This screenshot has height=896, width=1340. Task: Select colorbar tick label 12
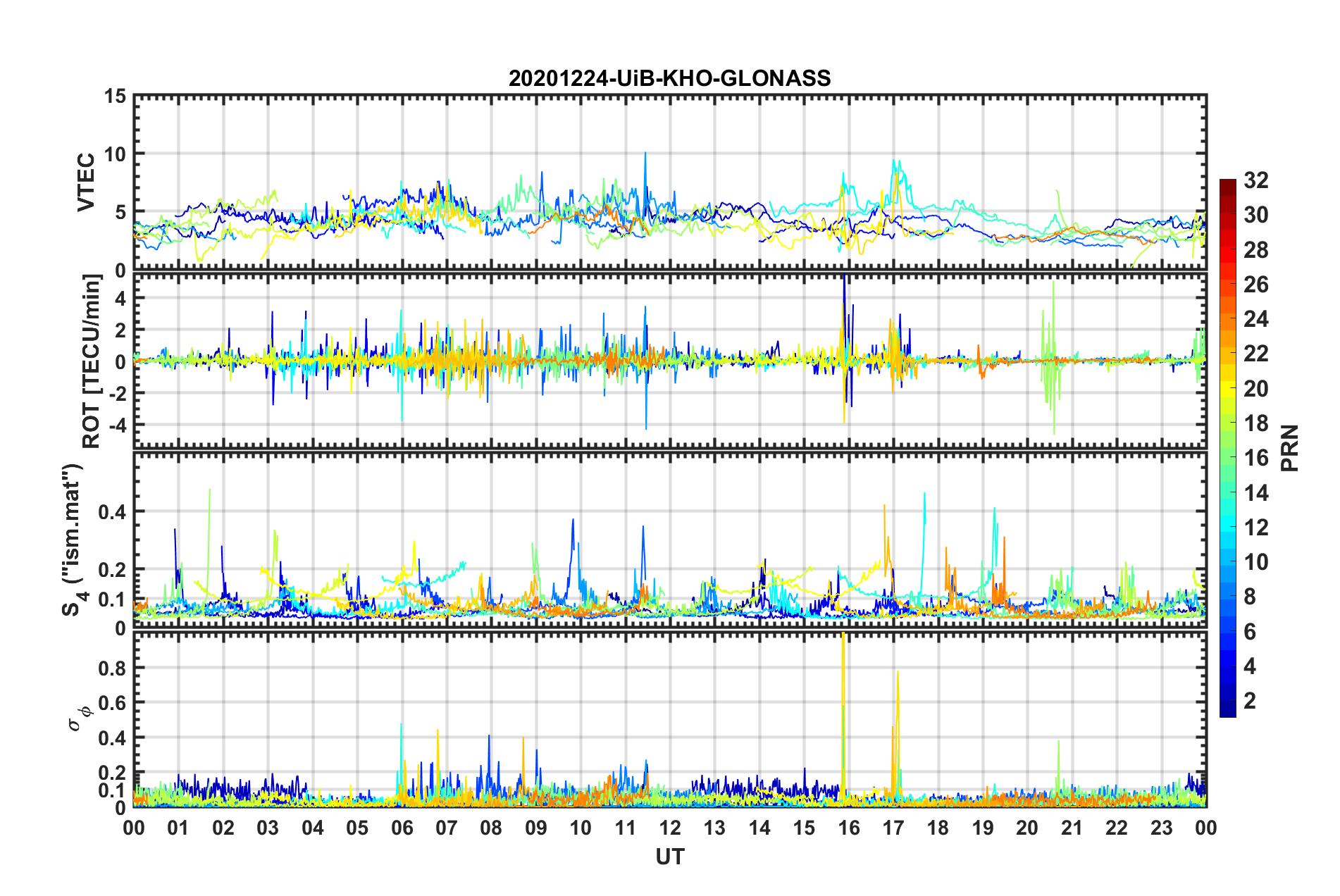tap(1256, 528)
